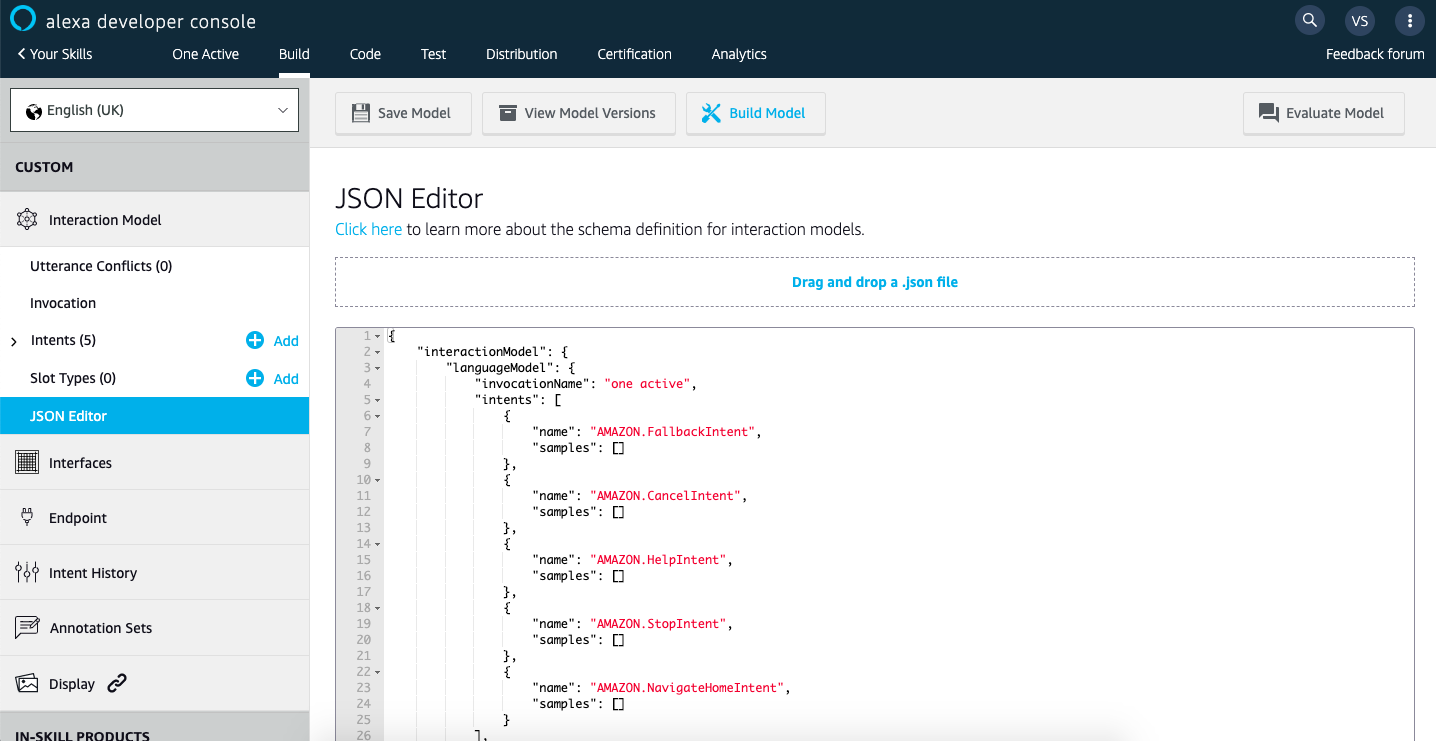This screenshot has width=1436, height=741.
Task: Click the Save Model button
Action: (x=403, y=113)
